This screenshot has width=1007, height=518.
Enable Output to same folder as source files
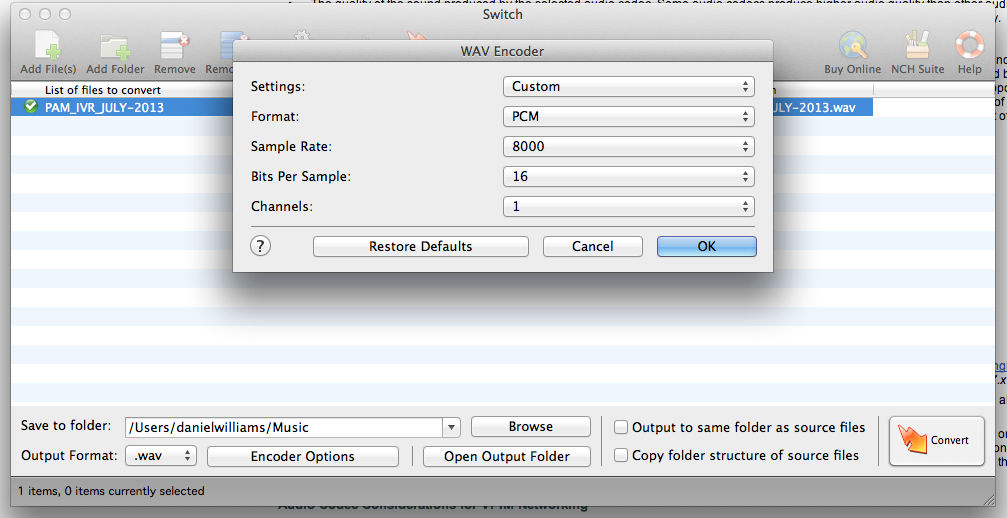[x=620, y=427]
